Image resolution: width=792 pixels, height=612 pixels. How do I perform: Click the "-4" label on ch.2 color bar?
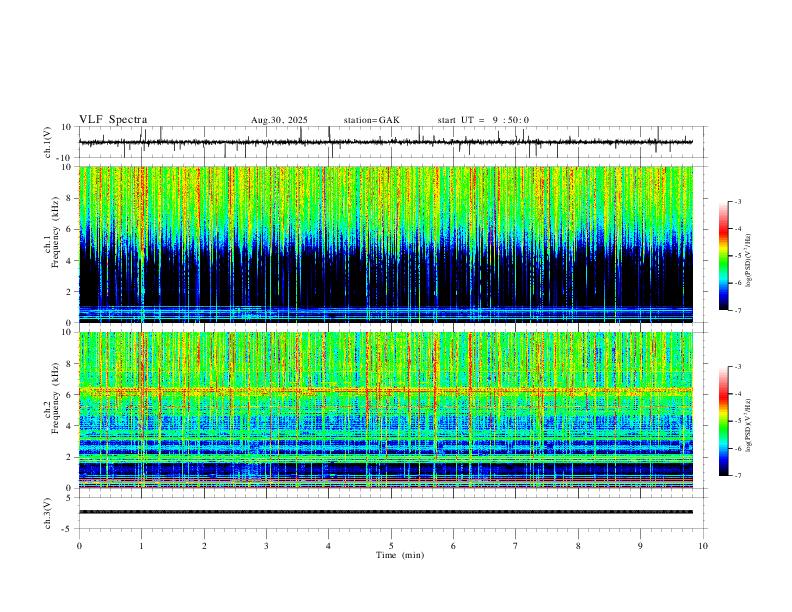pos(737,394)
